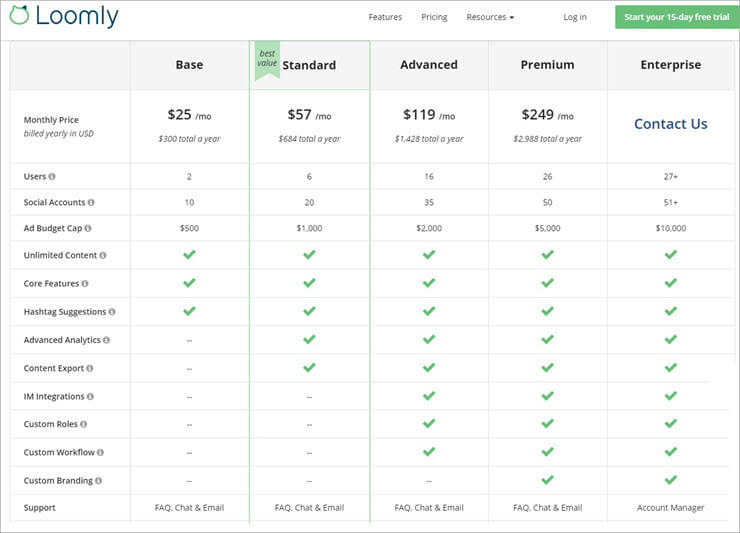Click the 51+ social accounts value
This screenshot has width=740, height=533.
point(671,203)
